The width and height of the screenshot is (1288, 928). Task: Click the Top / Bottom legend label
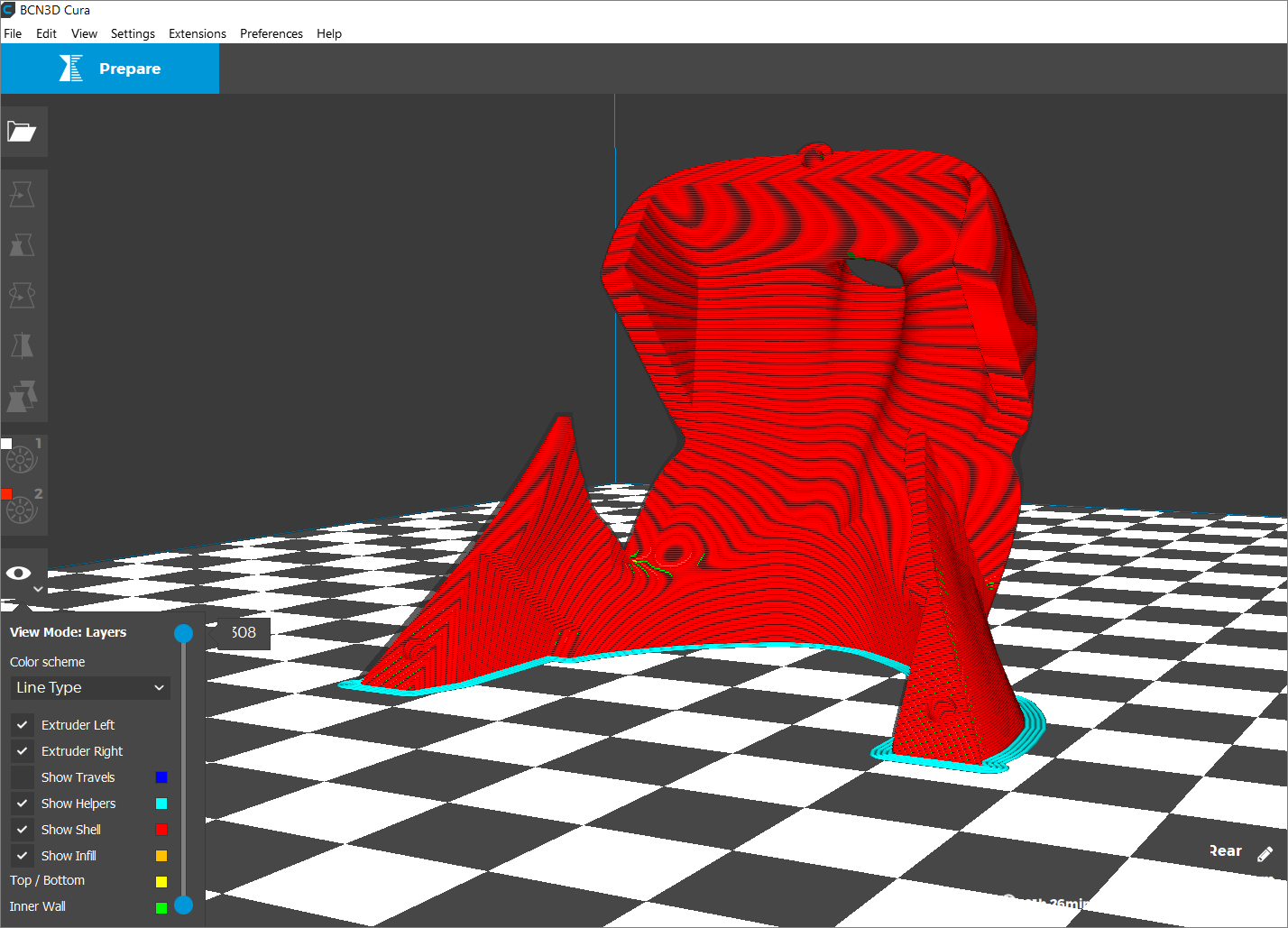point(47,880)
